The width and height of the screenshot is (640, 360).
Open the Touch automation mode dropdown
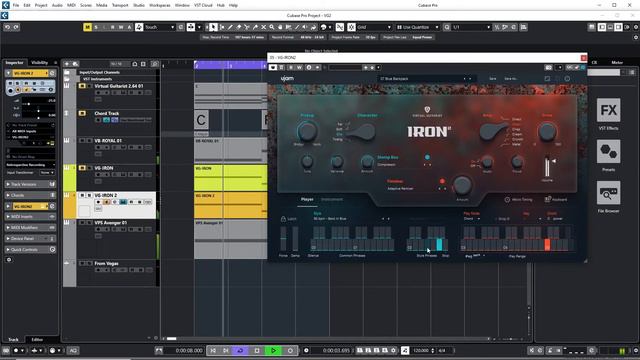(x=159, y=27)
